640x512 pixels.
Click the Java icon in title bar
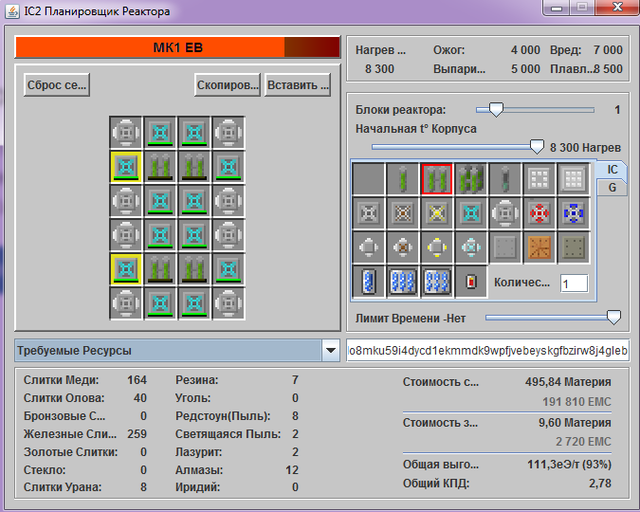(12, 11)
